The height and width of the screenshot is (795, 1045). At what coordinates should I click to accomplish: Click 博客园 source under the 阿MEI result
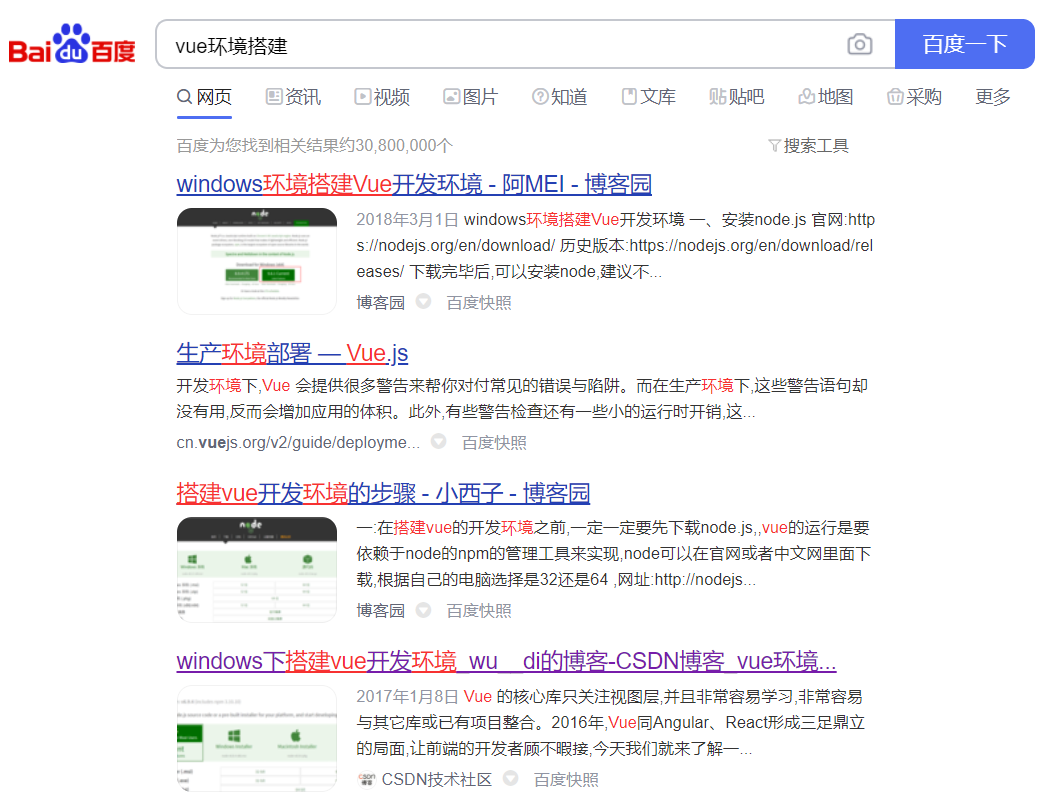(x=381, y=303)
